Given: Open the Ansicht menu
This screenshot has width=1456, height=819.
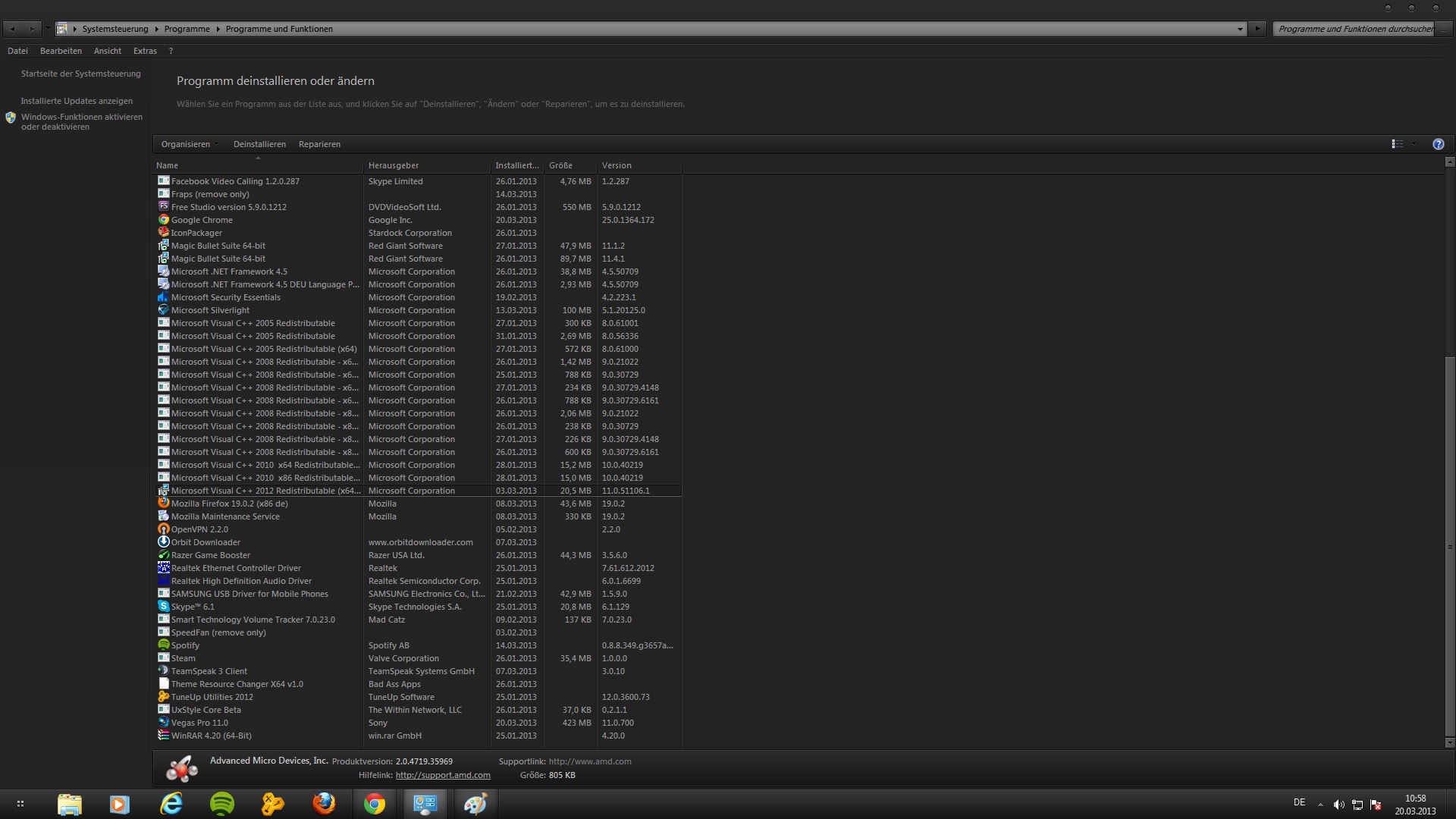Looking at the screenshot, I should click(x=107, y=51).
